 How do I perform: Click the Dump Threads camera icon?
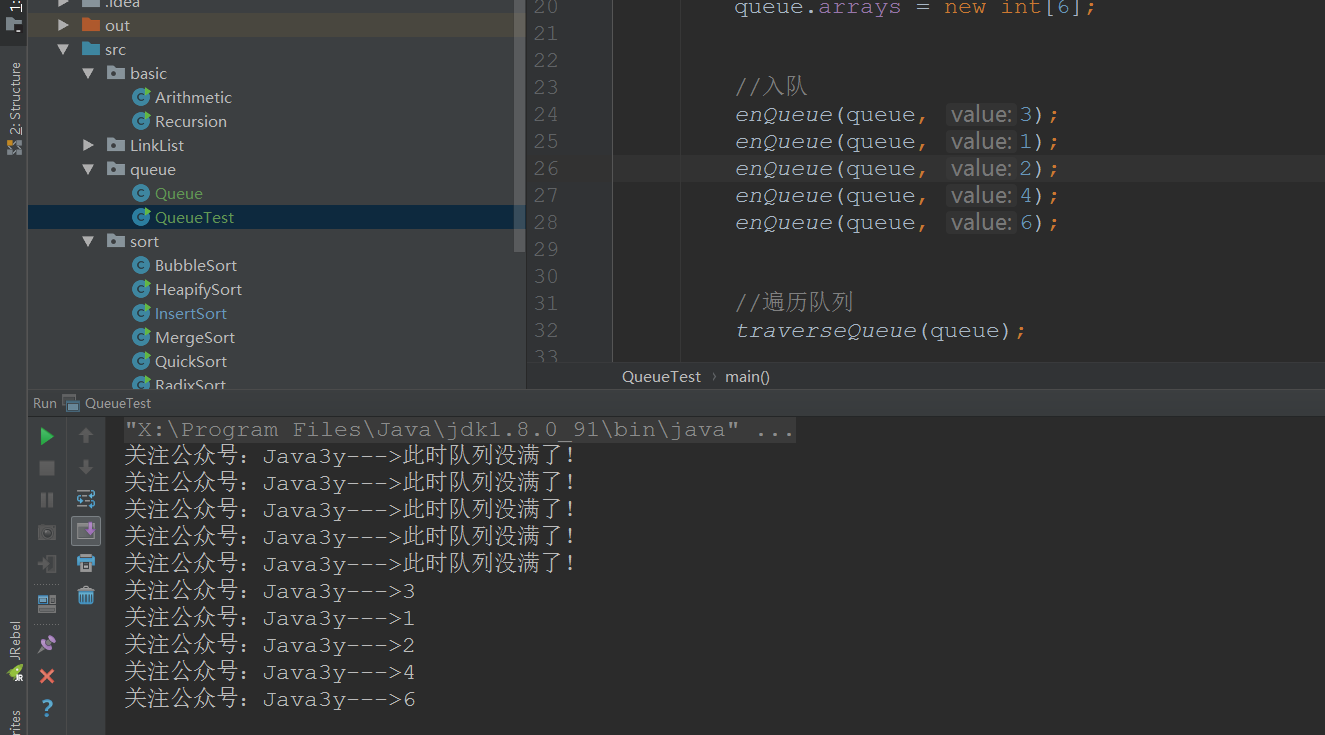pyautogui.click(x=47, y=532)
